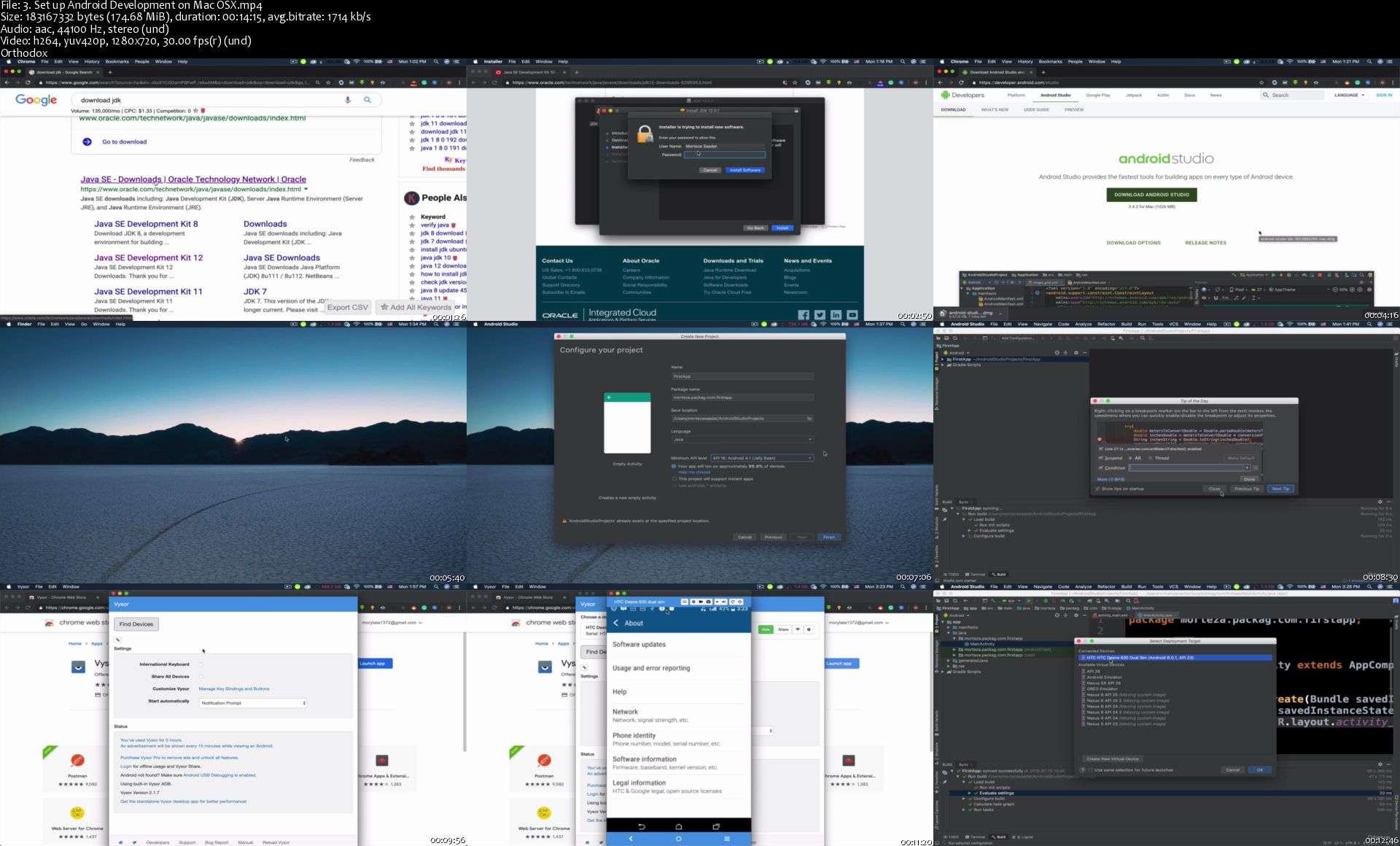Viewport: 1400px width, 846px height.
Task: Switch to the WHAT'S NEW sub-tab
Action: pyautogui.click(x=995, y=110)
